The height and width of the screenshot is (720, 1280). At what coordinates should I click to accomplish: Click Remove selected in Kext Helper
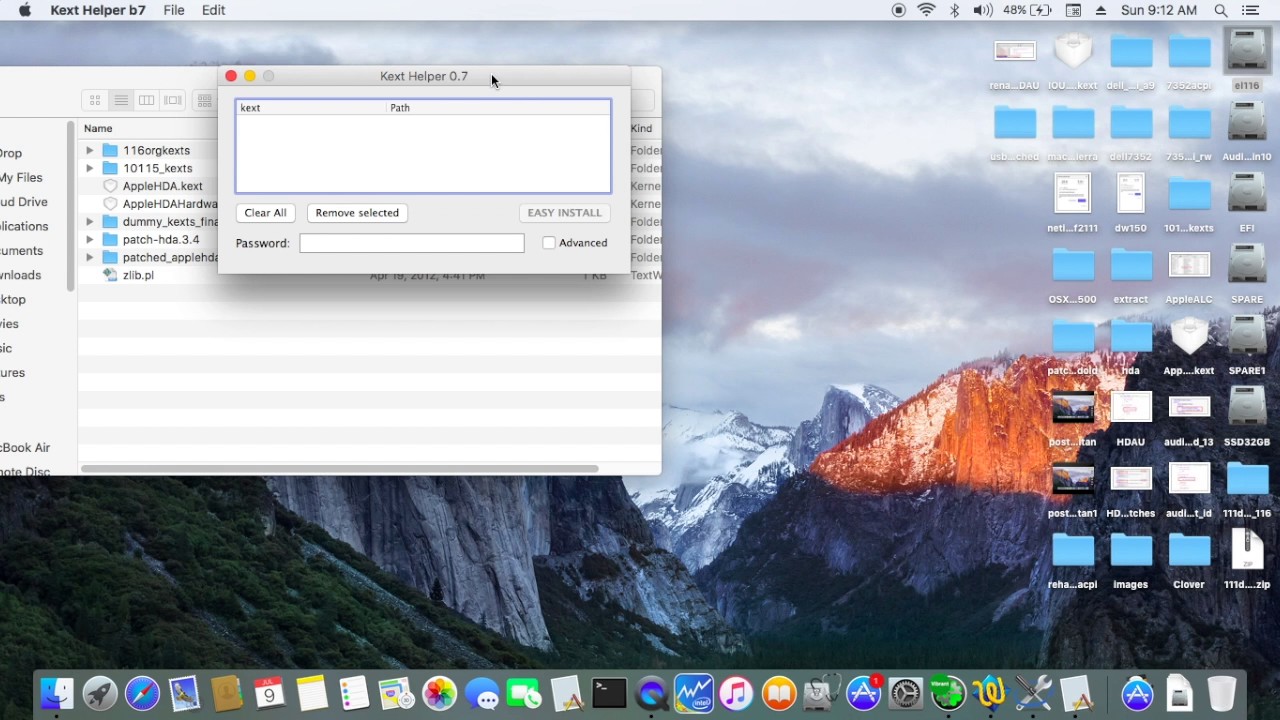coord(357,213)
